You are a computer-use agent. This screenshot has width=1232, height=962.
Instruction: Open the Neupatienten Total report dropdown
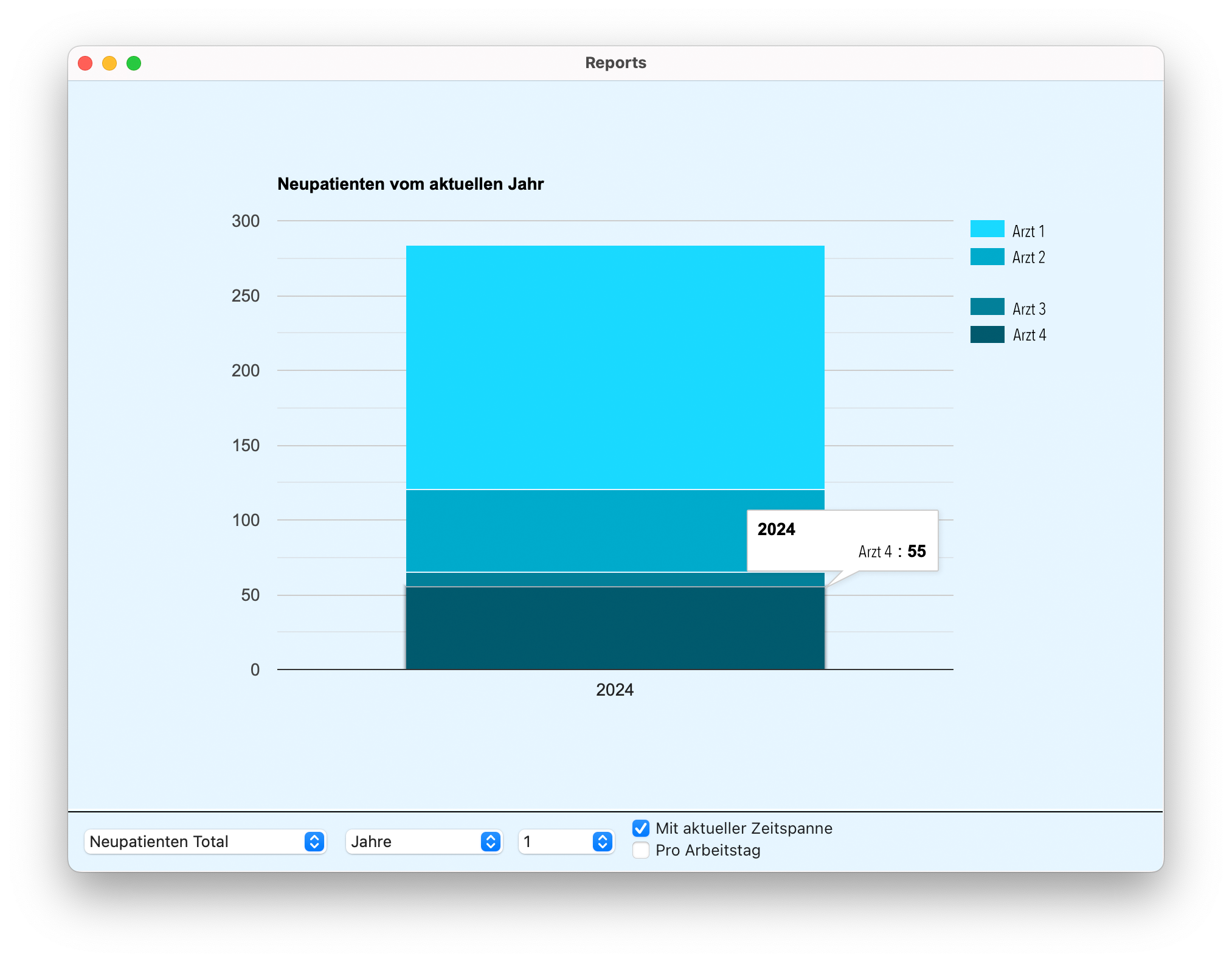[x=195, y=842]
